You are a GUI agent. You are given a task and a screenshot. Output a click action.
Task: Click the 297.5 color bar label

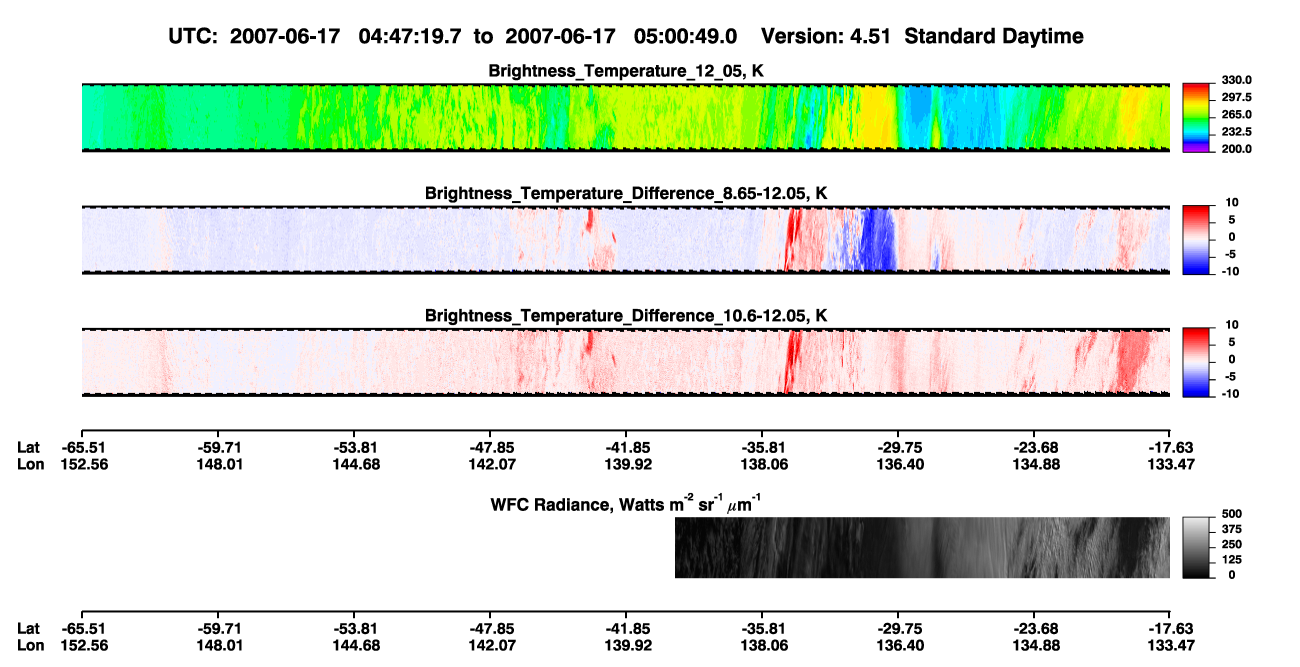pyautogui.click(x=1236, y=97)
